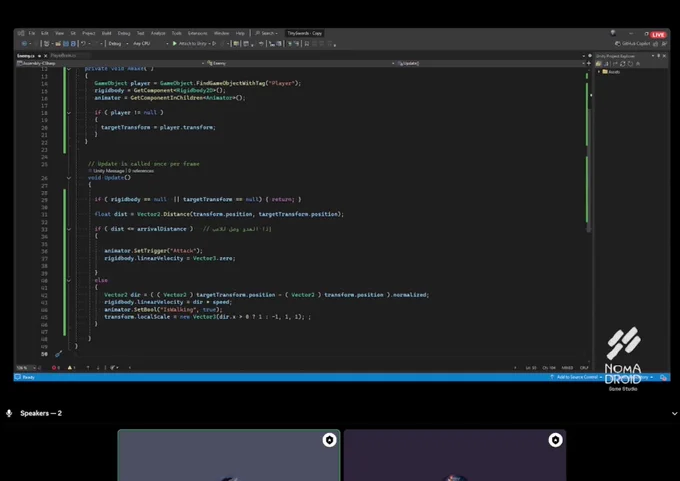Screen dimensions: 680x481
Task: Collapse the else block at line 40
Action: (x=69, y=281)
